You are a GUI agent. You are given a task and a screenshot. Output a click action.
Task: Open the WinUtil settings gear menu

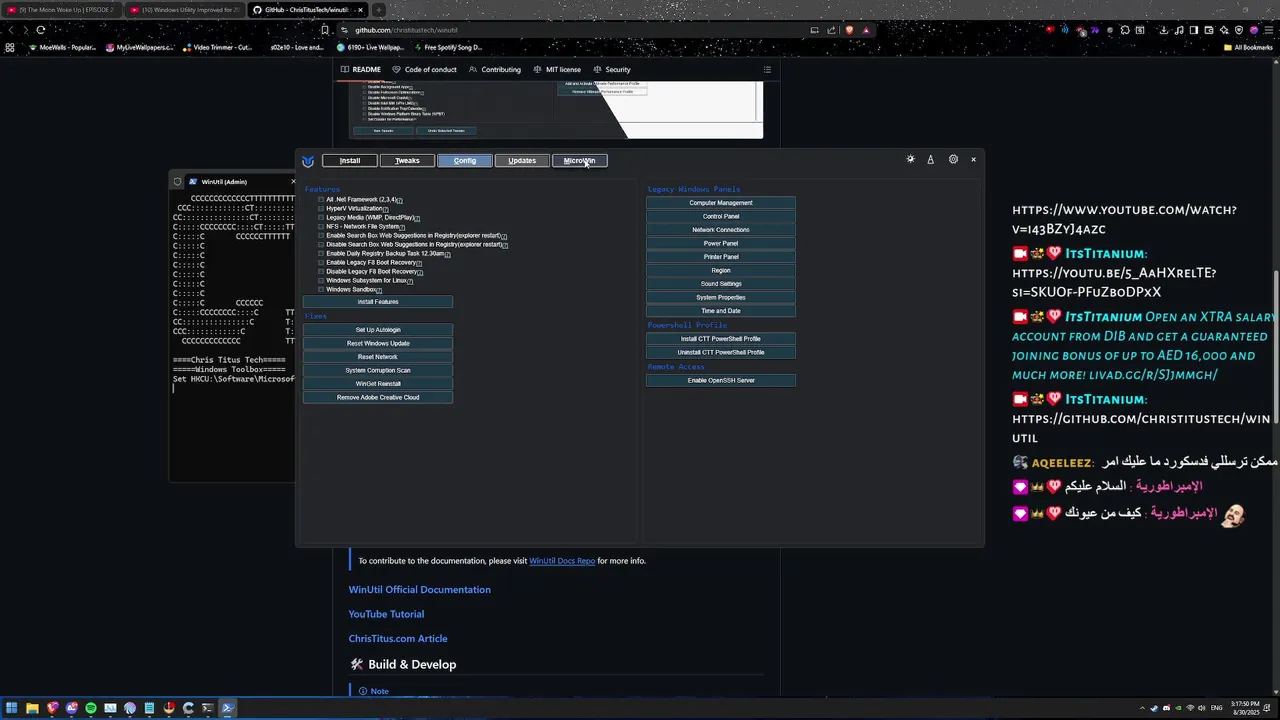pyautogui.click(x=953, y=160)
